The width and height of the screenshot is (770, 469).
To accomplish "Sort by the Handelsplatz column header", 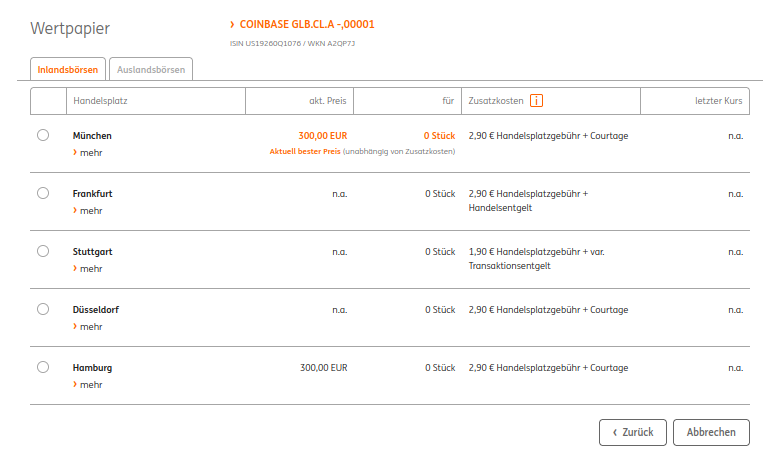I will (x=100, y=101).
